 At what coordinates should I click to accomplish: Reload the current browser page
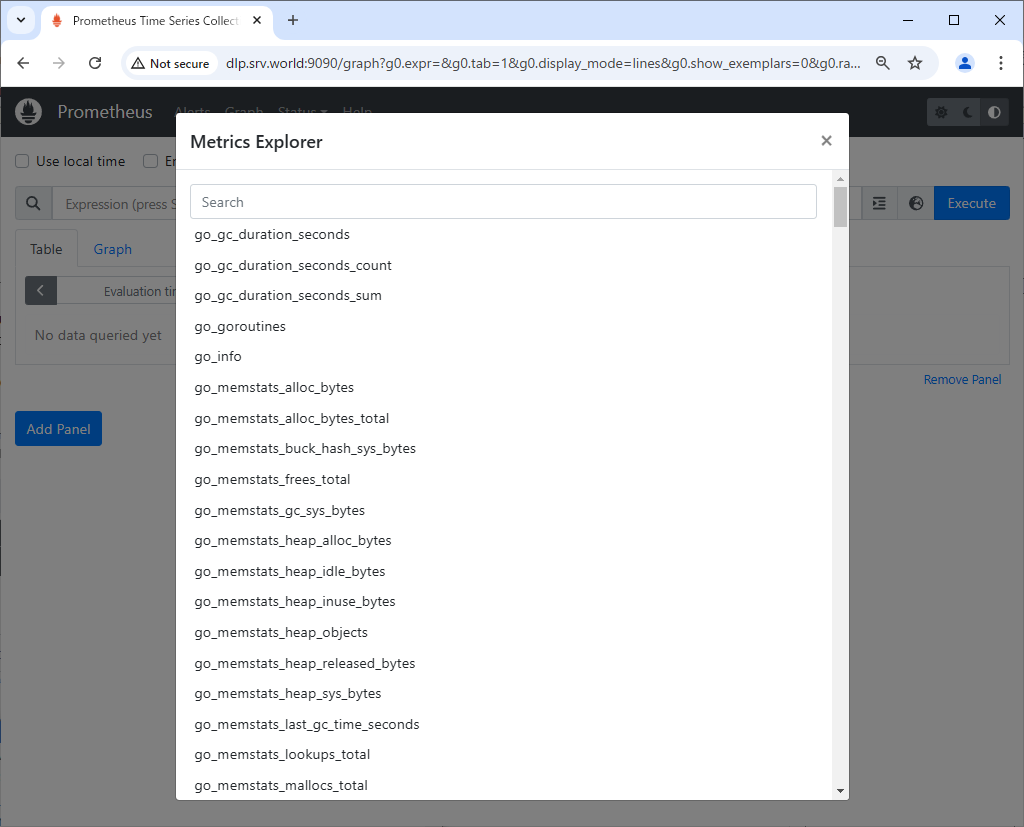(x=95, y=63)
